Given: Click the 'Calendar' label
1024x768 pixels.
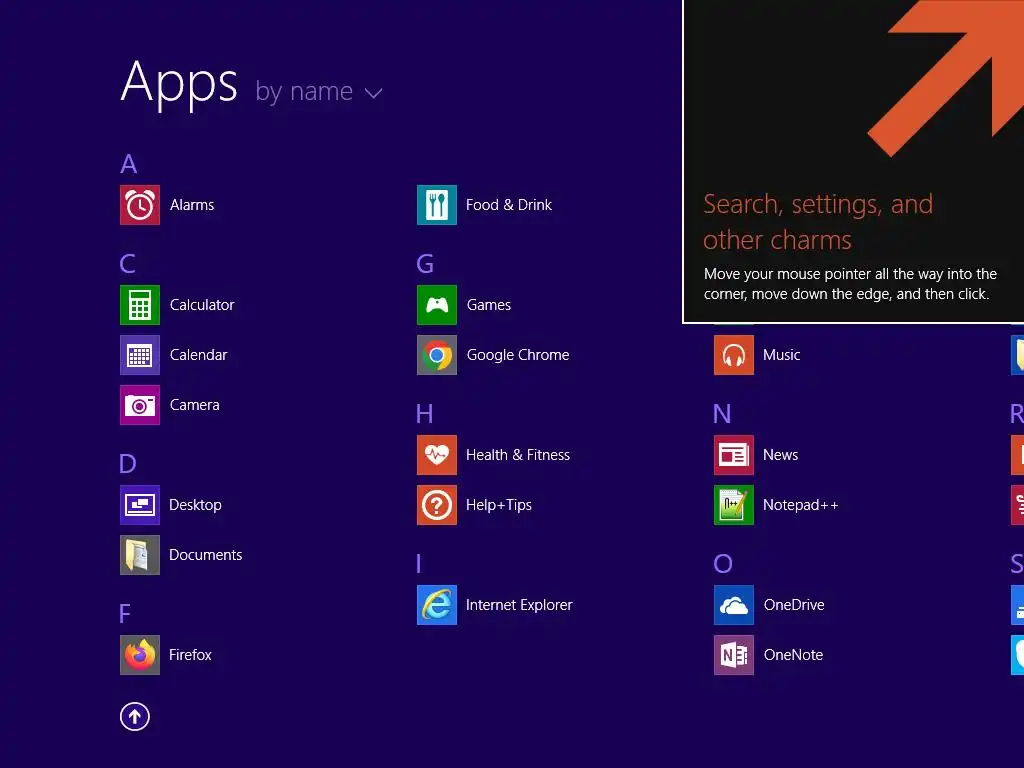Looking at the screenshot, I should [x=199, y=355].
